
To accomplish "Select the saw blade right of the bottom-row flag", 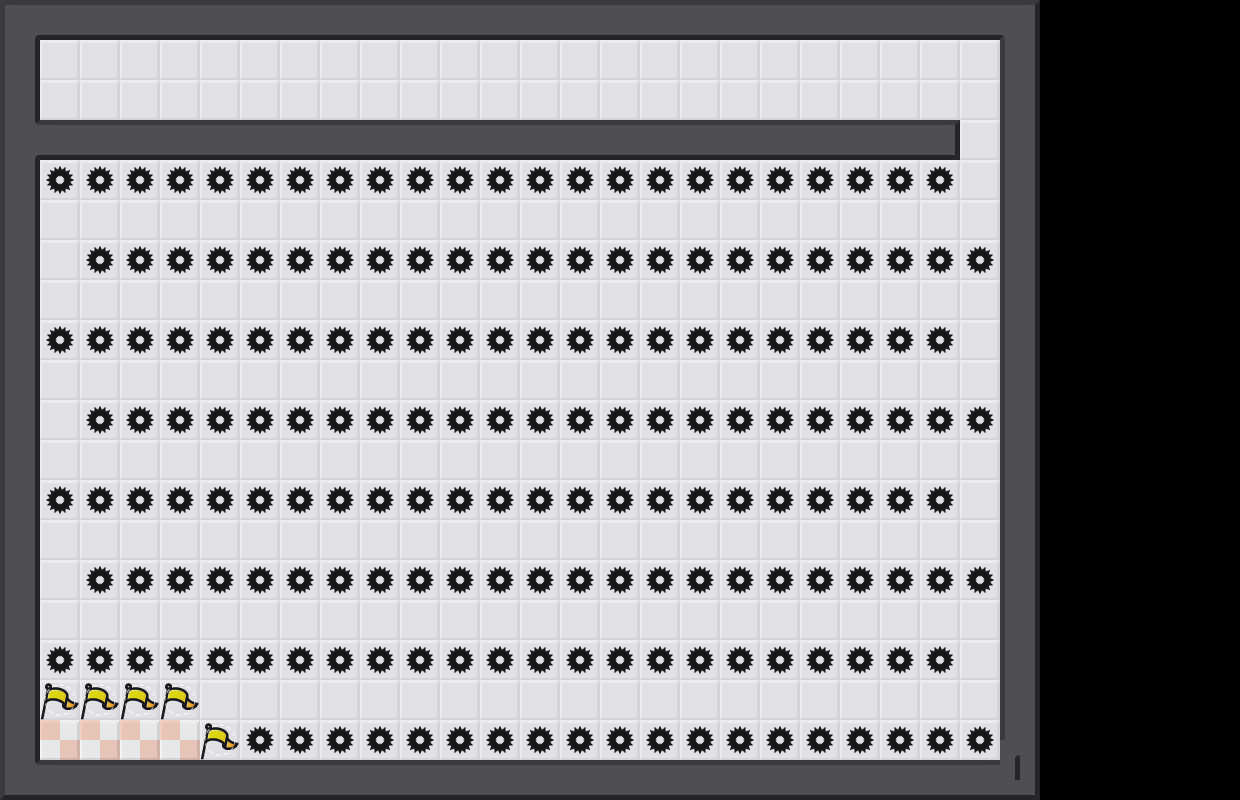I will [260, 740].
